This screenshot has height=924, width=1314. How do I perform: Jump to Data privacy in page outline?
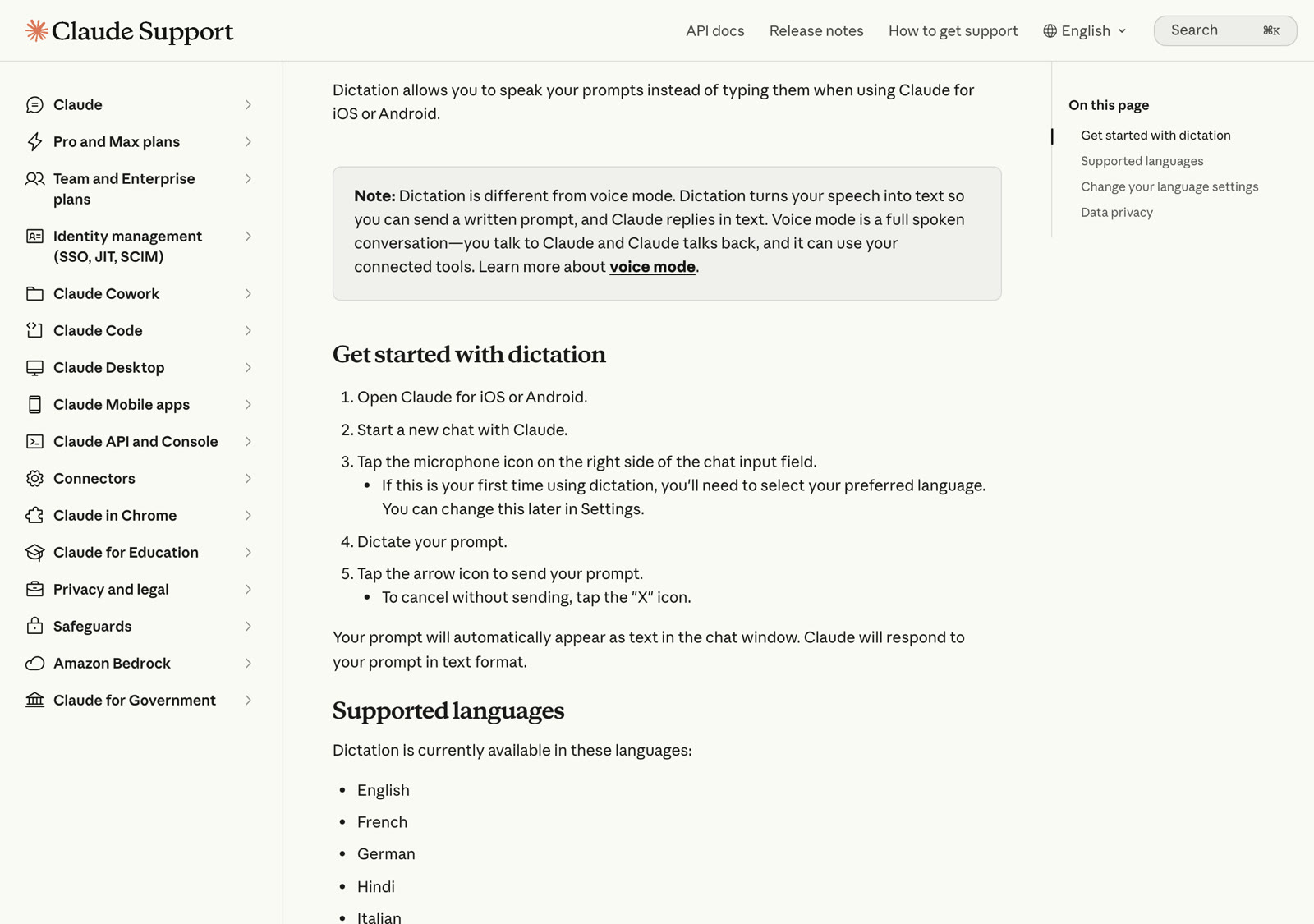1117,212
